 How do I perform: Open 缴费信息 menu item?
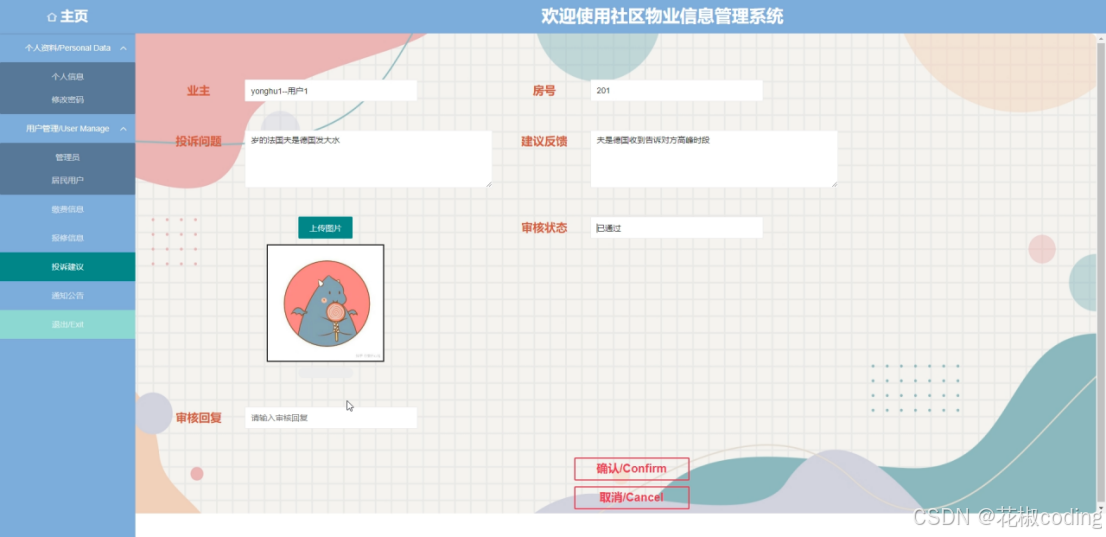68,209
